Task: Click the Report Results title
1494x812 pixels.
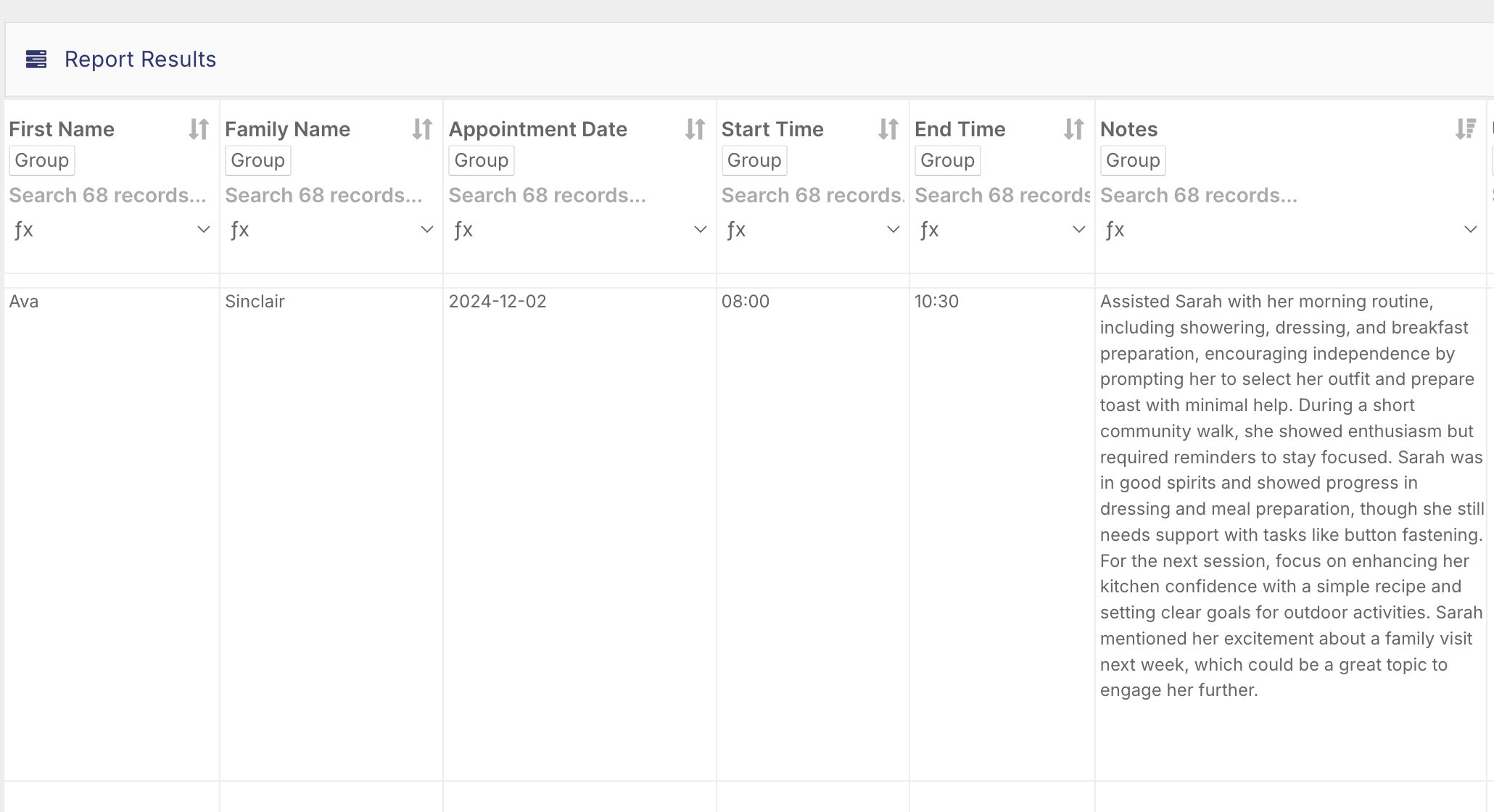Action: coord(141,59)
